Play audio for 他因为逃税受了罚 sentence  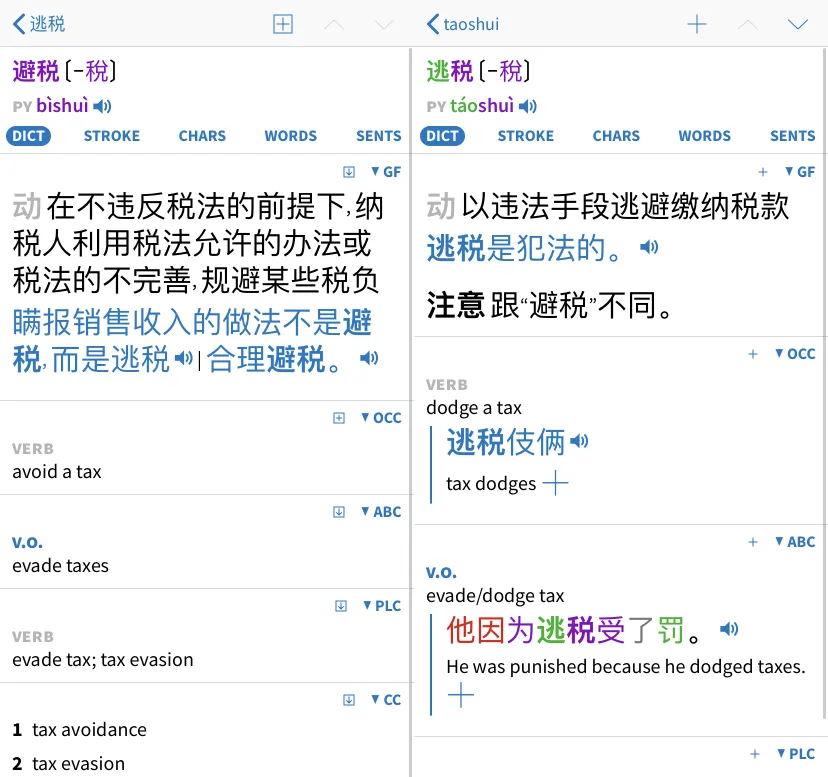(x=729, y=629)
